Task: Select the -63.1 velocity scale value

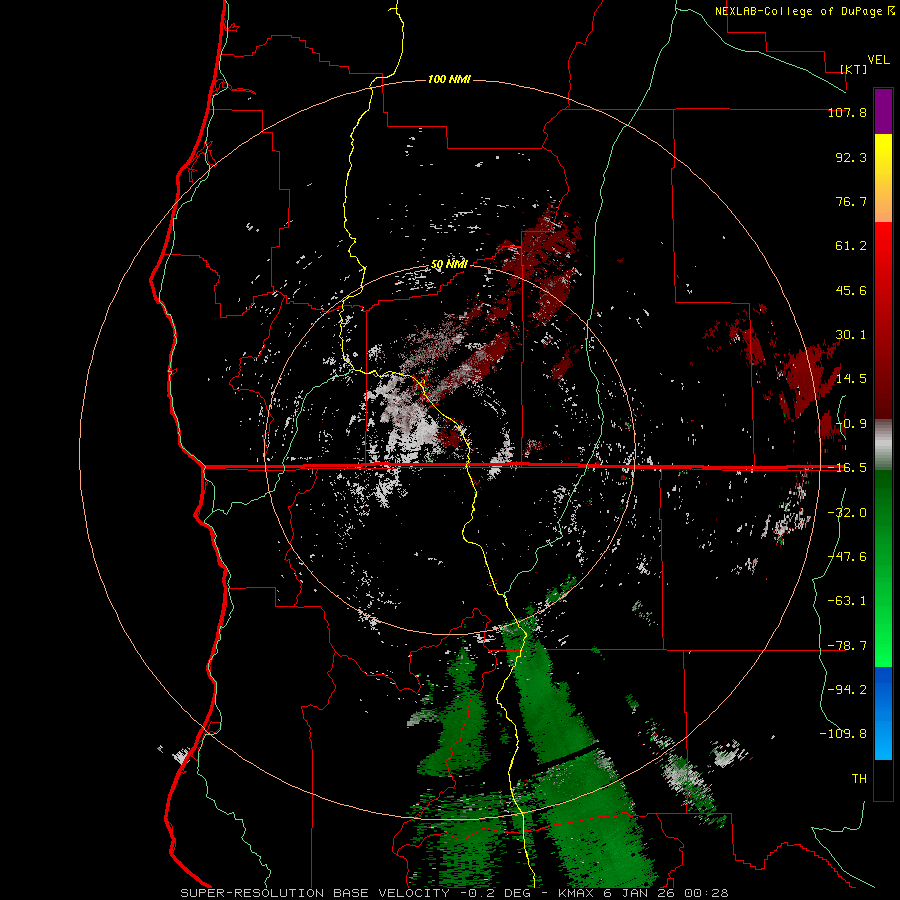Action: (847, 601)
